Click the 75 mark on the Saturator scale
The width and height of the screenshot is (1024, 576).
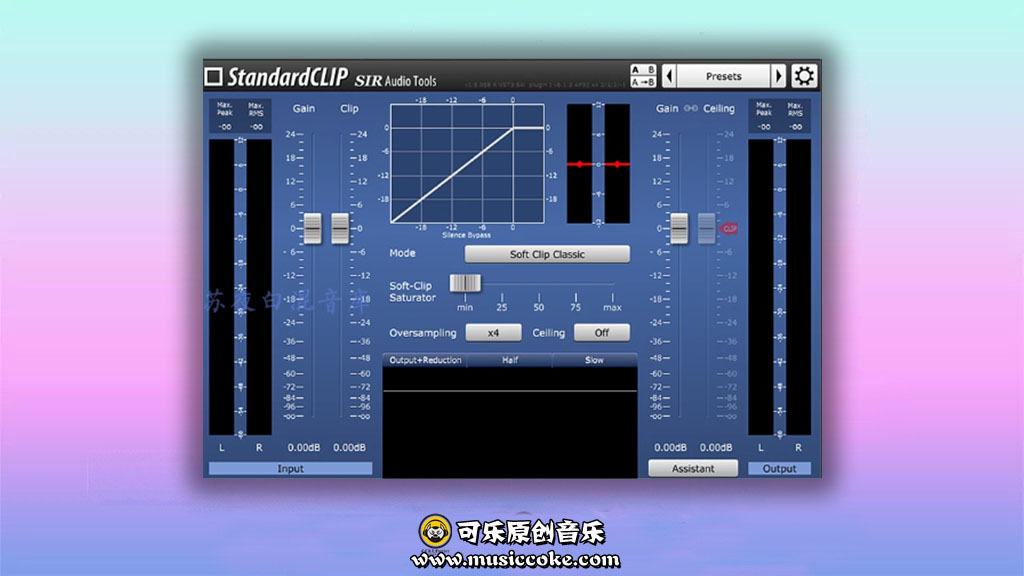575,307
